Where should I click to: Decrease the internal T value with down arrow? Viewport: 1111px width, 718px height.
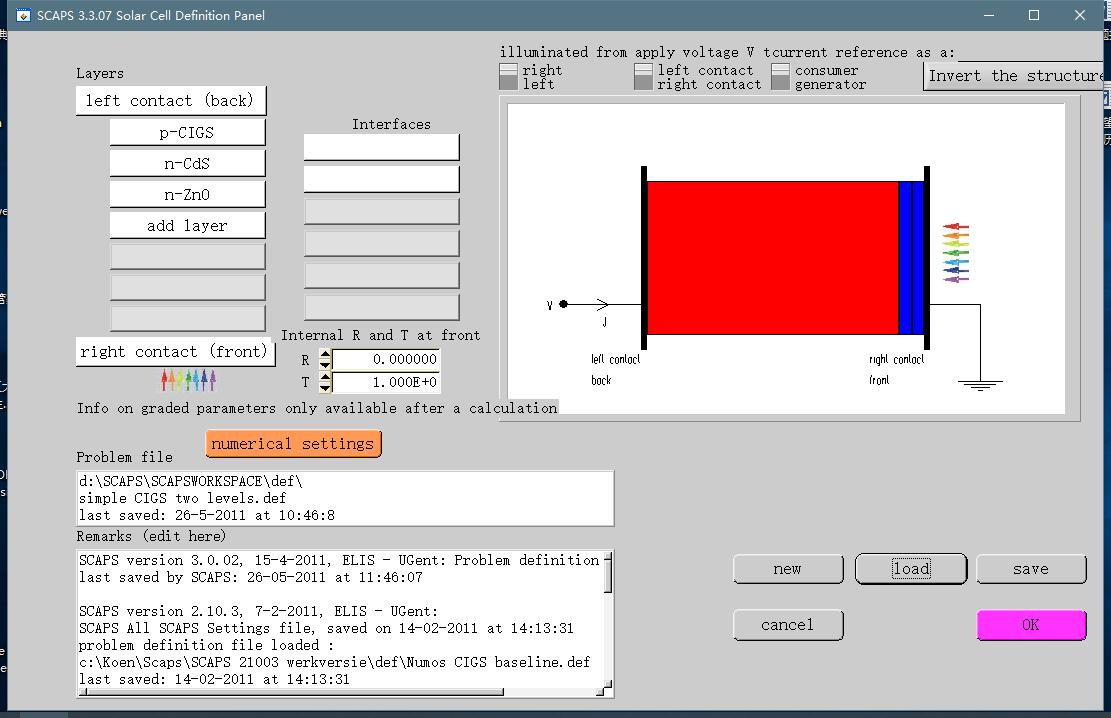pos(325,387)
